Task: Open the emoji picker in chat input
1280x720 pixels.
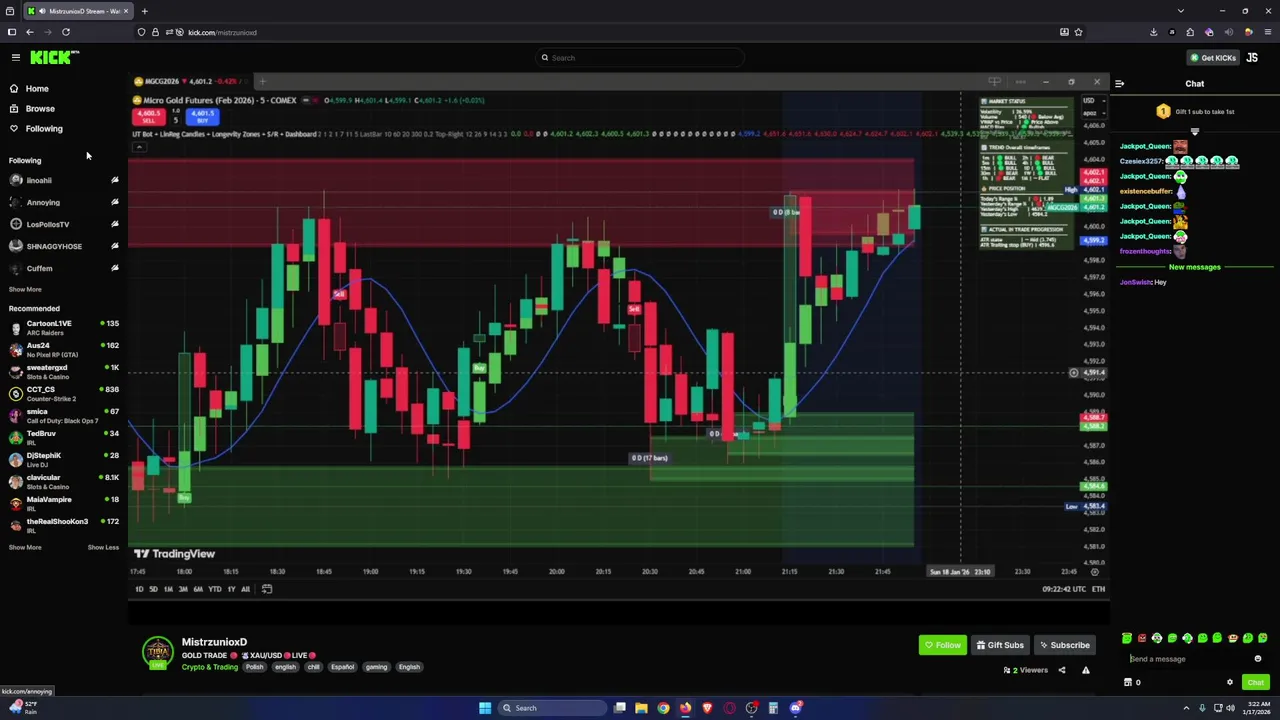Action: [x=1258, y=659]
